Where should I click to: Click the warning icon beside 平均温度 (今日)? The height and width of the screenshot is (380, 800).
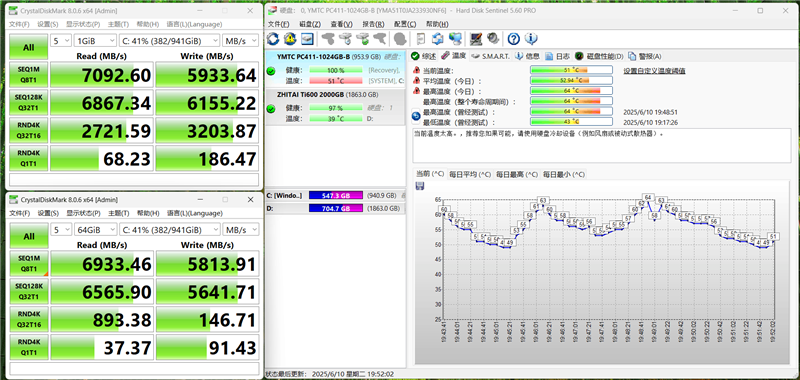click(x=416, y=81)
